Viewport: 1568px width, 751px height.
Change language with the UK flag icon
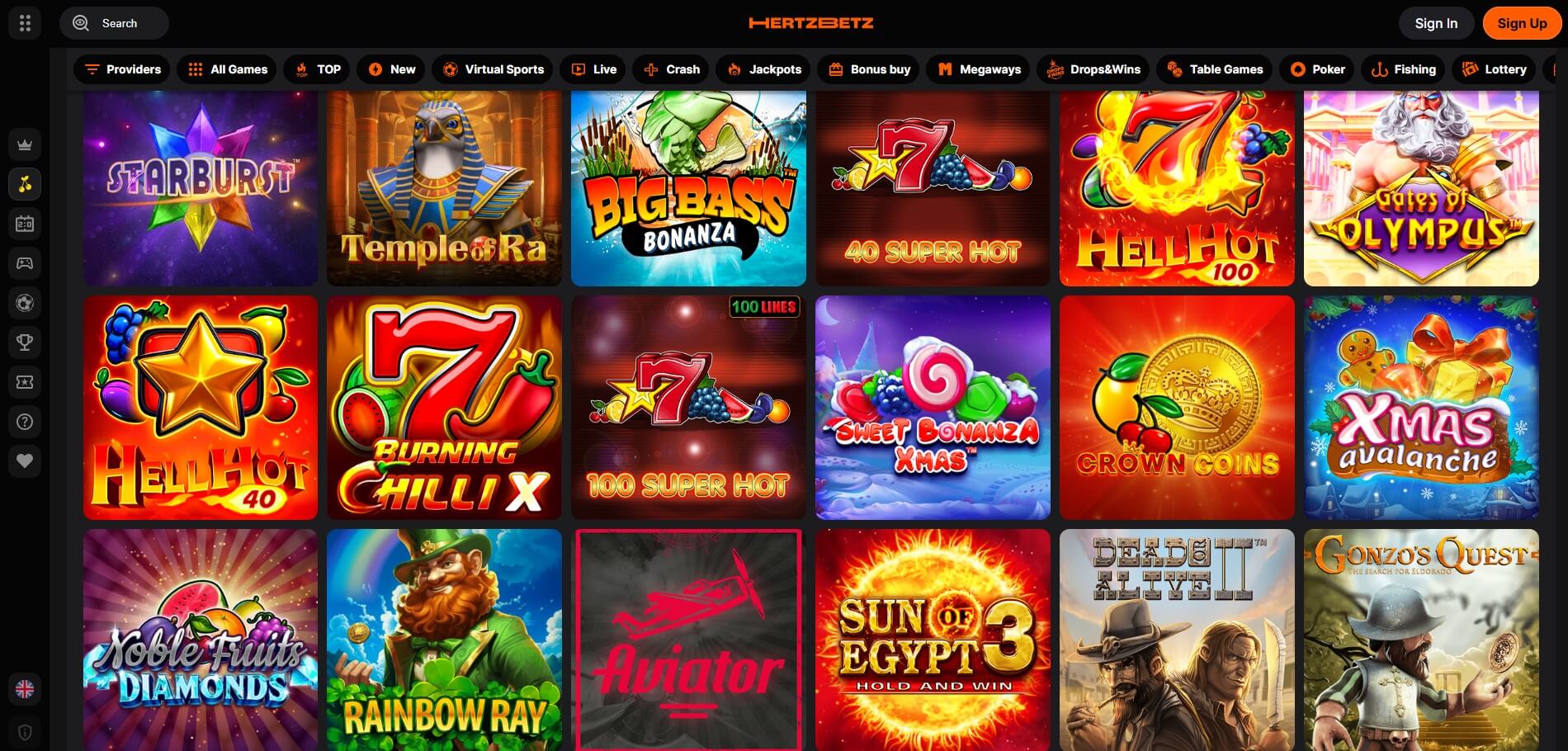coord(25,689)
